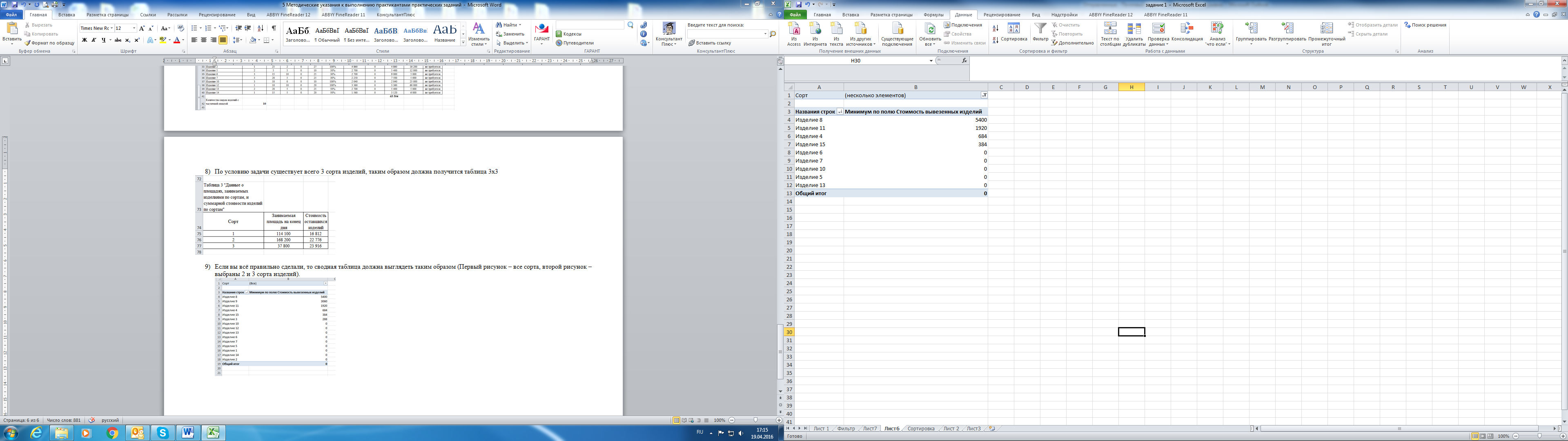Open pivot filter dropdown in cell B1

pyautogui.click(x=984, y=96)
